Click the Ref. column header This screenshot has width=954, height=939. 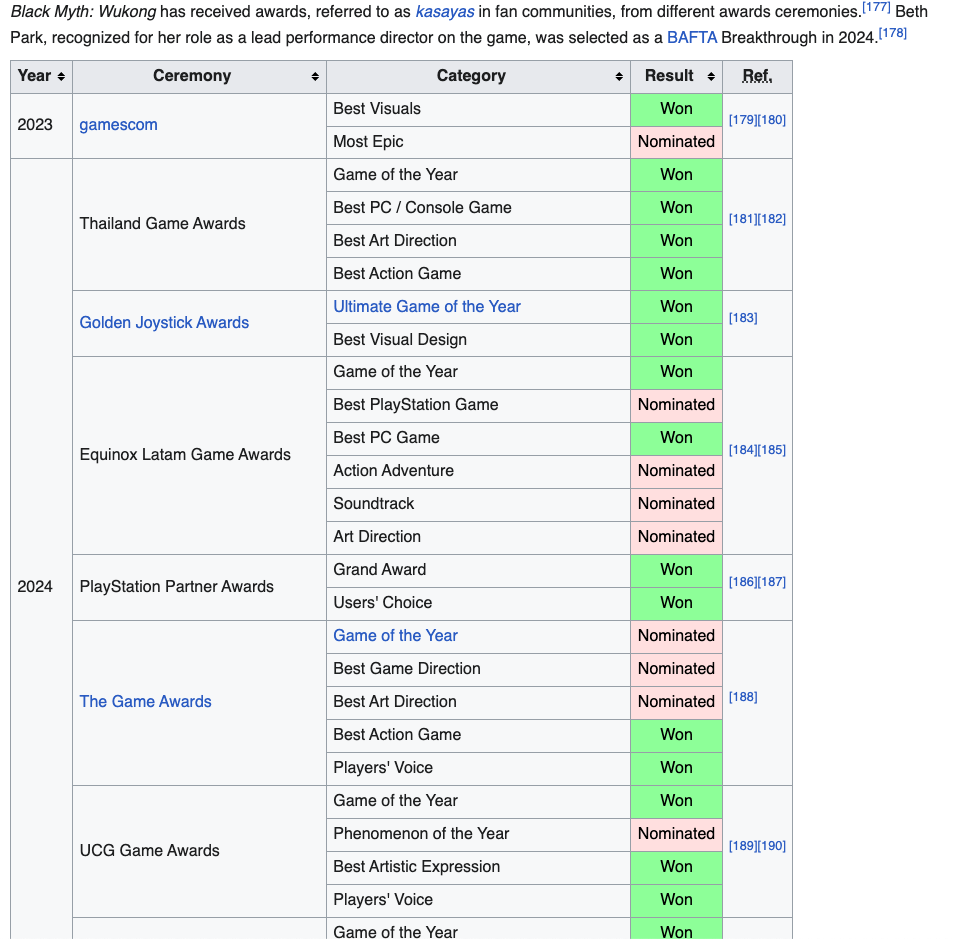click(757, 77)
